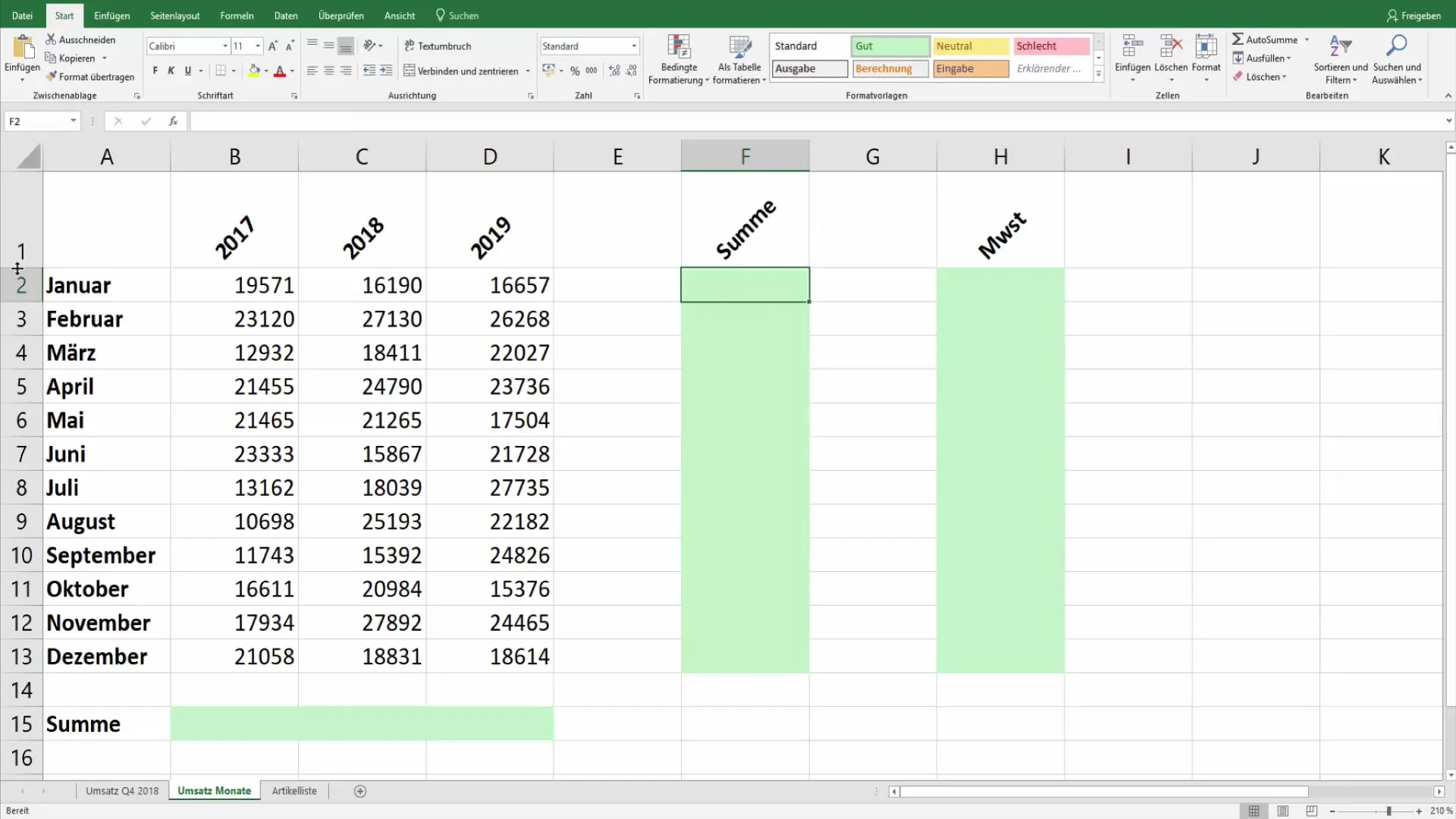Add a new sheet with plus icon
1456x819 pixels.
(x=360, y=791)
